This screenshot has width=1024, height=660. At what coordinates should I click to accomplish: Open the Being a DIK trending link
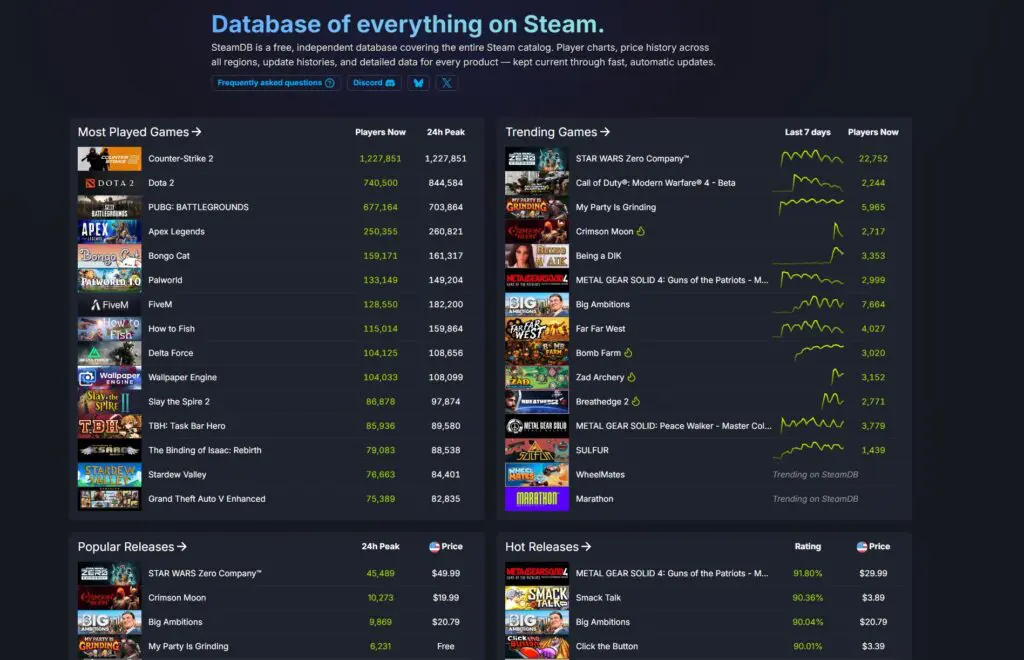click(598, 256)
